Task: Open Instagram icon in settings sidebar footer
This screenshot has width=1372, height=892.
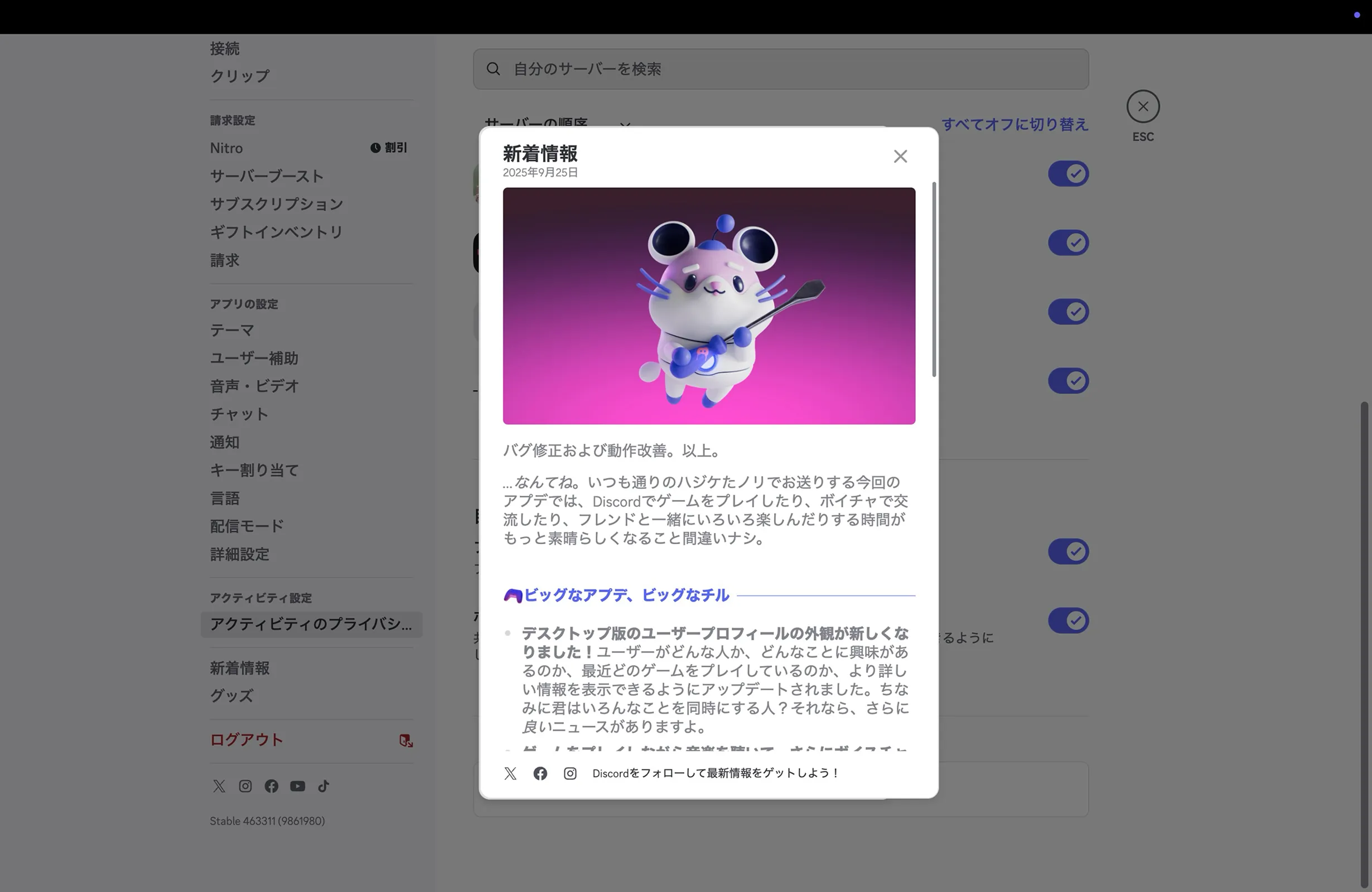Action: click(245, 786)
